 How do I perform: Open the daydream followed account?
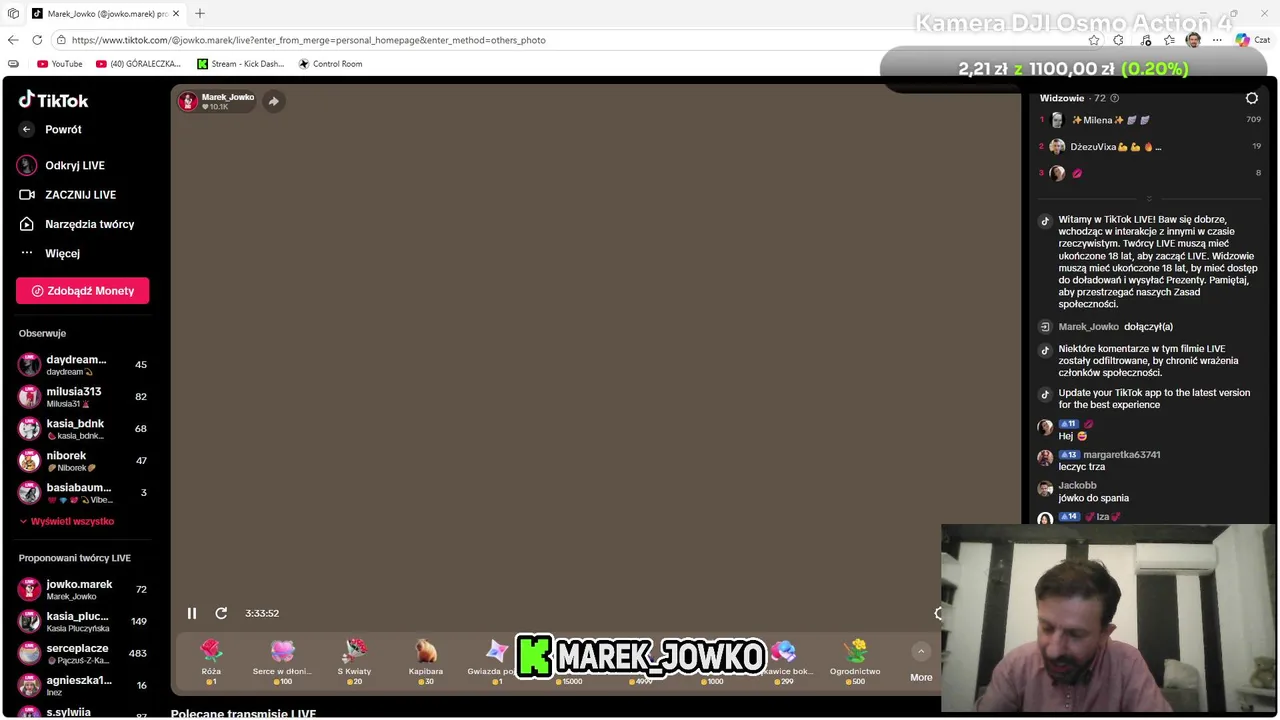82,365
